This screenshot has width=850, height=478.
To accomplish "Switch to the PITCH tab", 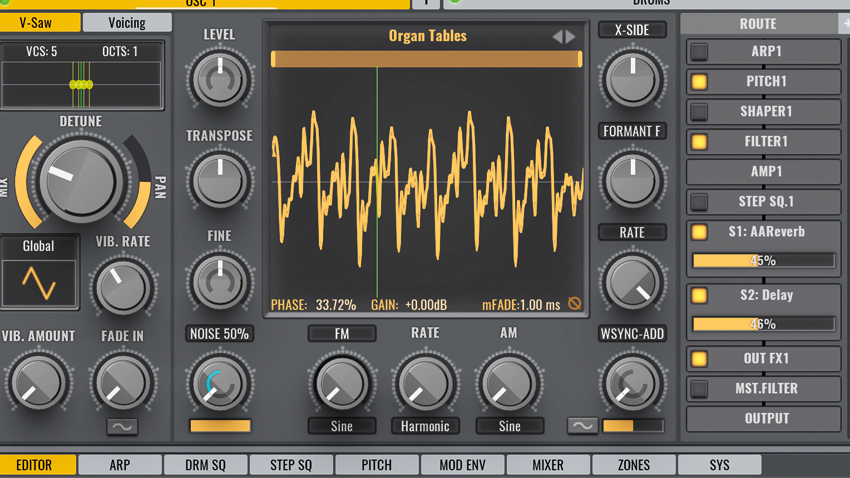I will [x=377, y=465].
